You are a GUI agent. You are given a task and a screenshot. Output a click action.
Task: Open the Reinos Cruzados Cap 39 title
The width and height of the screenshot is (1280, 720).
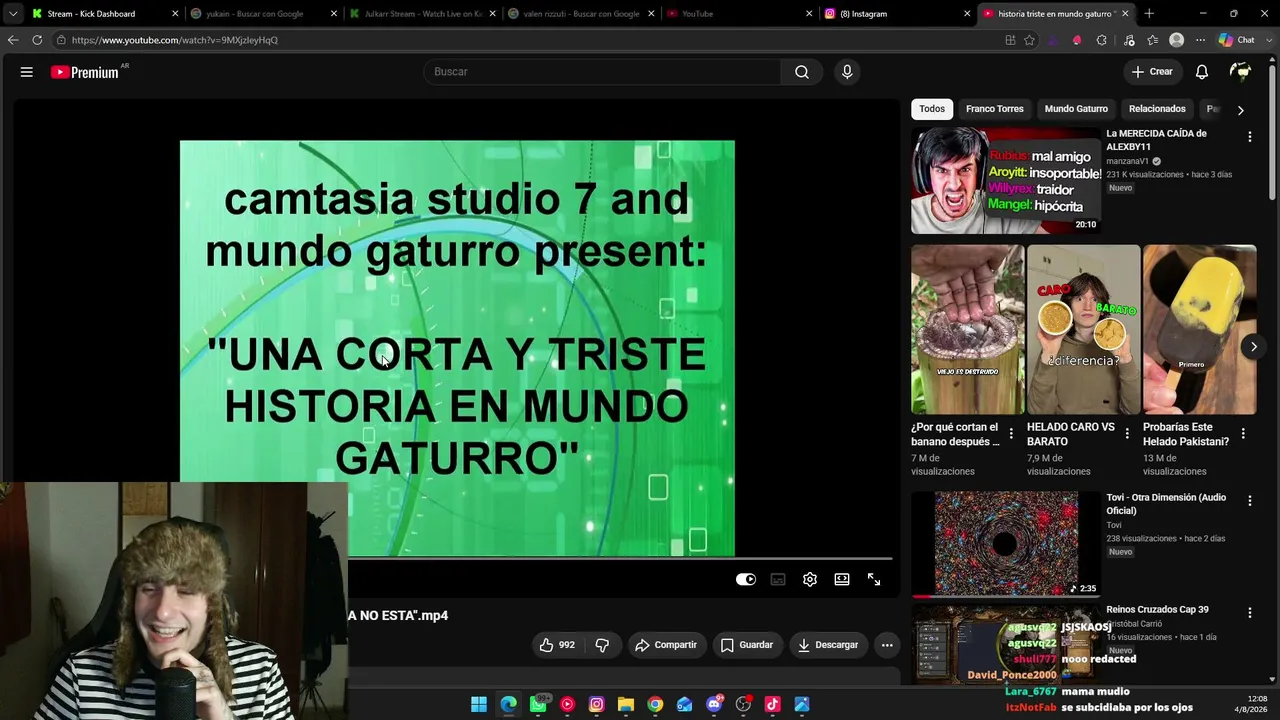click(x=1157, y=610)
